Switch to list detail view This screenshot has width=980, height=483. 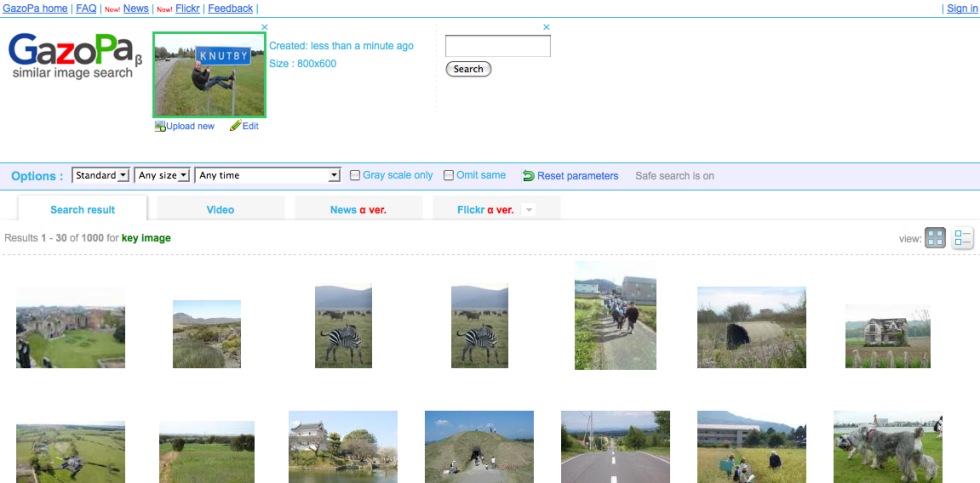pos(963,238)
